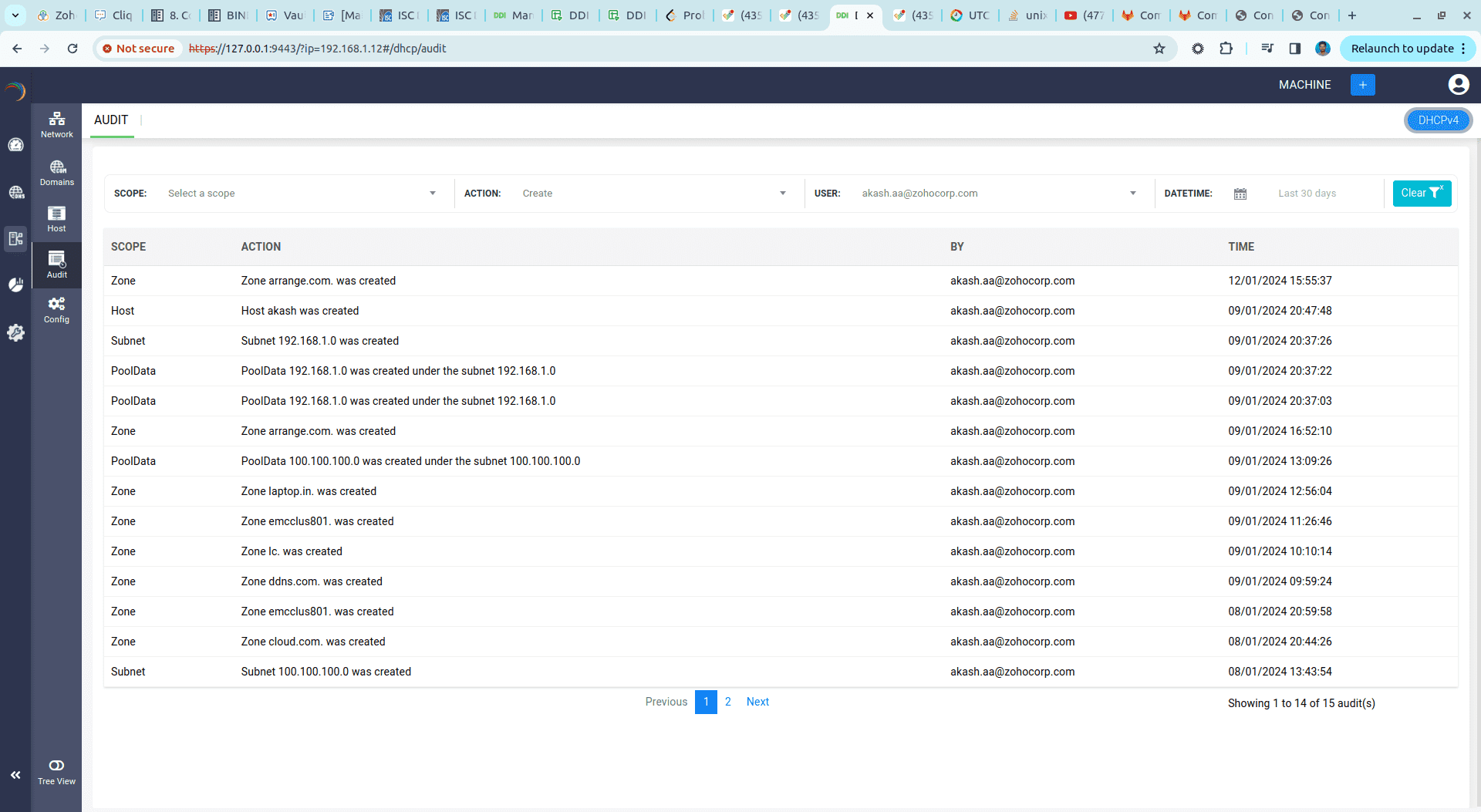This screenshot has height=812, width=1481.
Task: Collapse sidebar with double-chevron icon
Action: [x=15, y=775]
